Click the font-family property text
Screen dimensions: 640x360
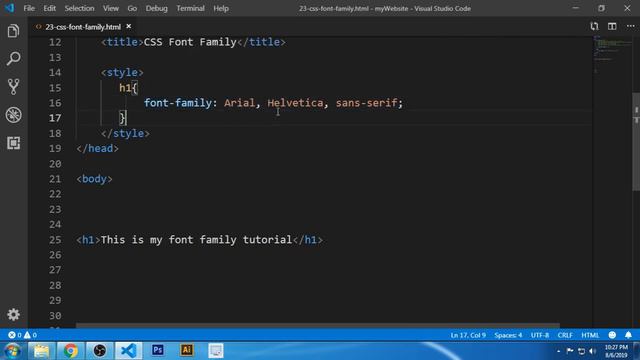click(178, 103)
